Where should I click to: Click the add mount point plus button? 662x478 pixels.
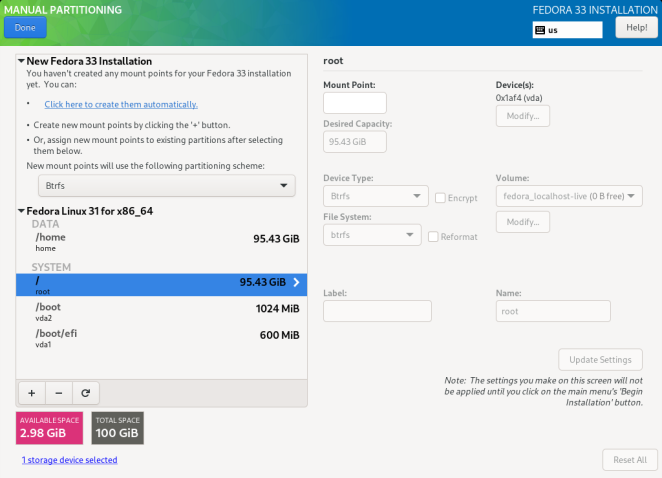[32, 393]
